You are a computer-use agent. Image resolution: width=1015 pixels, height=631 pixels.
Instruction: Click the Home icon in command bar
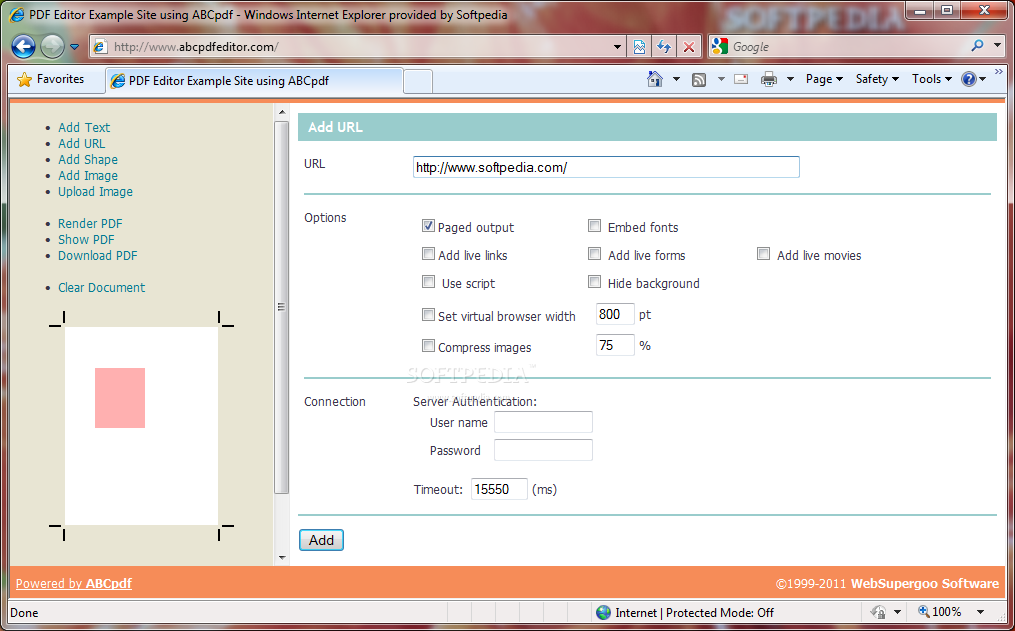click(654, 79)
